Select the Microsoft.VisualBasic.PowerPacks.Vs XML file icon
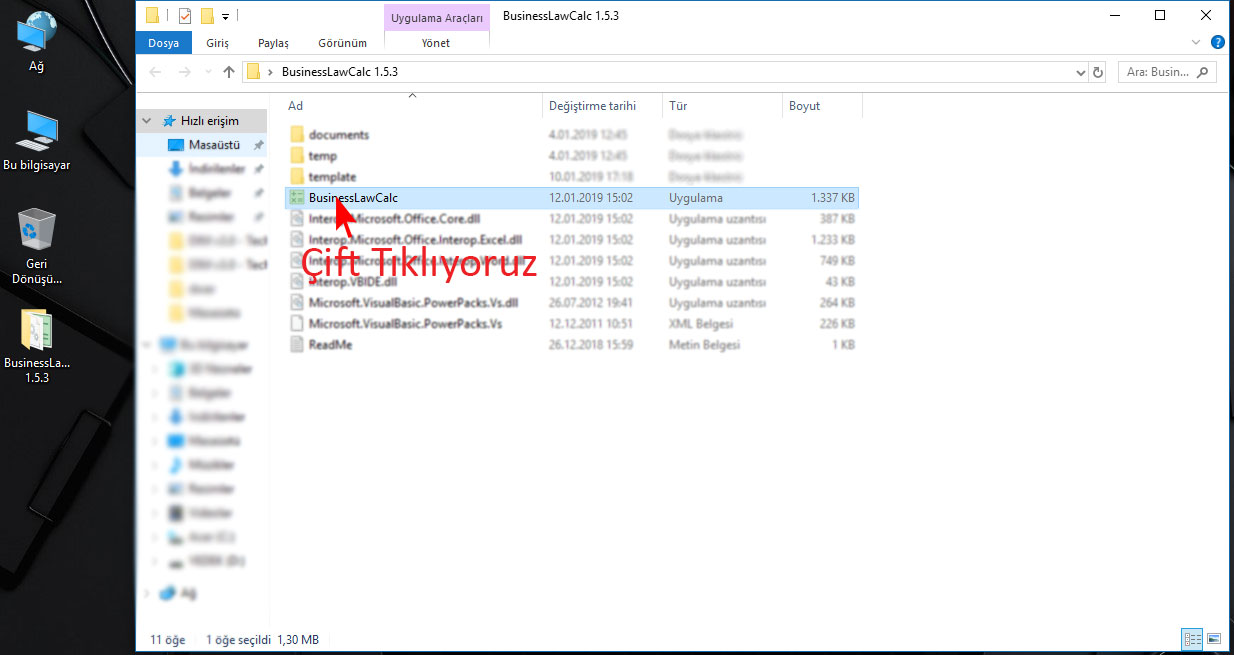 click(x=296, y=324)
